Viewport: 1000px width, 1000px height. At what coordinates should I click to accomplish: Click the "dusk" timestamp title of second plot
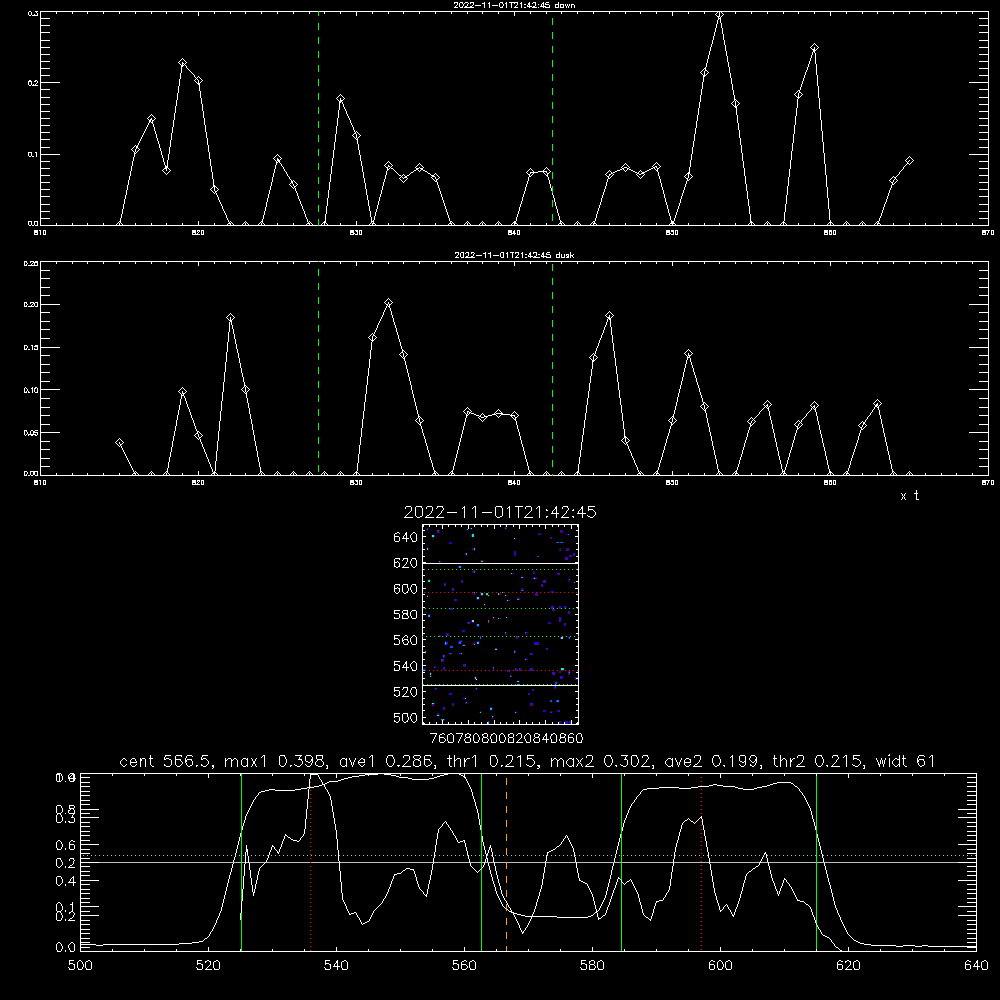tap(515, 255)
